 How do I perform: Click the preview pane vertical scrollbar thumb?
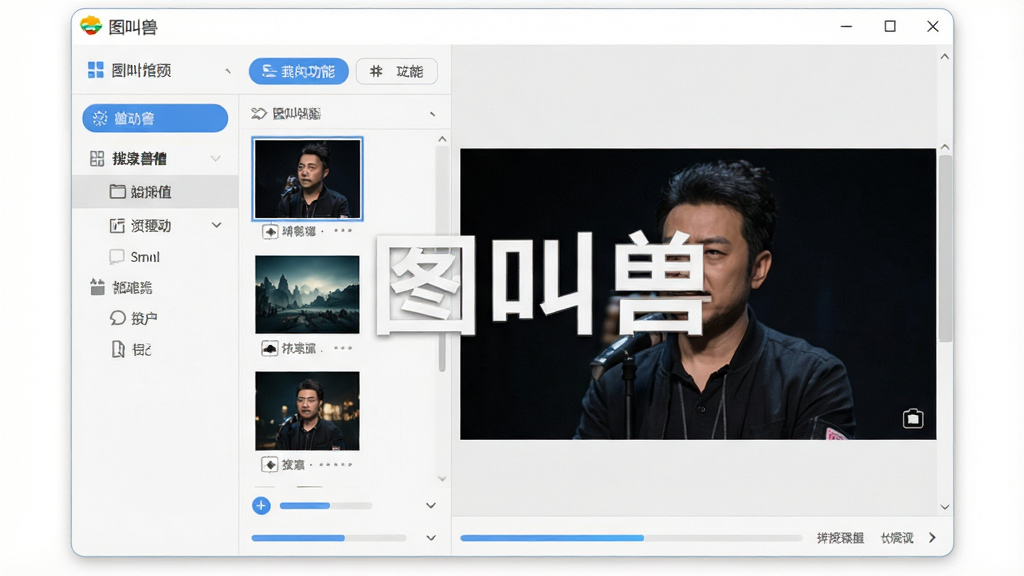tap(945, 248)
